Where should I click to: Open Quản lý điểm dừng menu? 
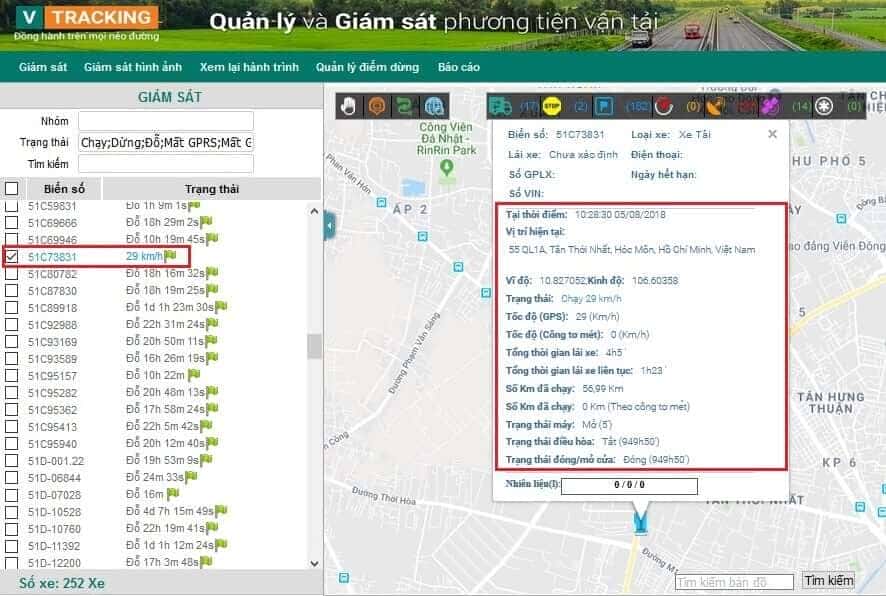[367, 67]
